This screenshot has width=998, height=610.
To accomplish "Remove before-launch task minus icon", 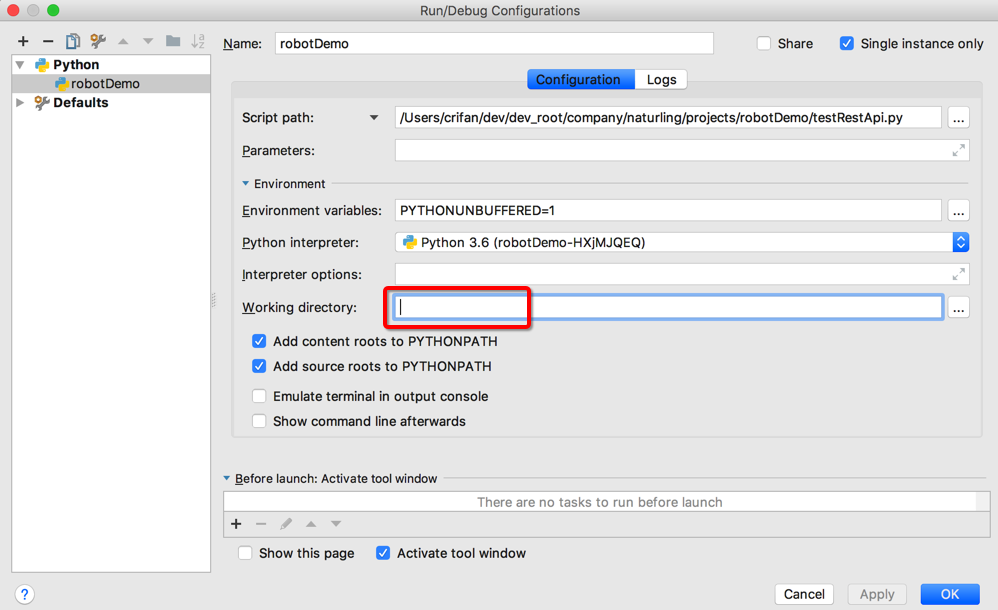I will 261,523.
